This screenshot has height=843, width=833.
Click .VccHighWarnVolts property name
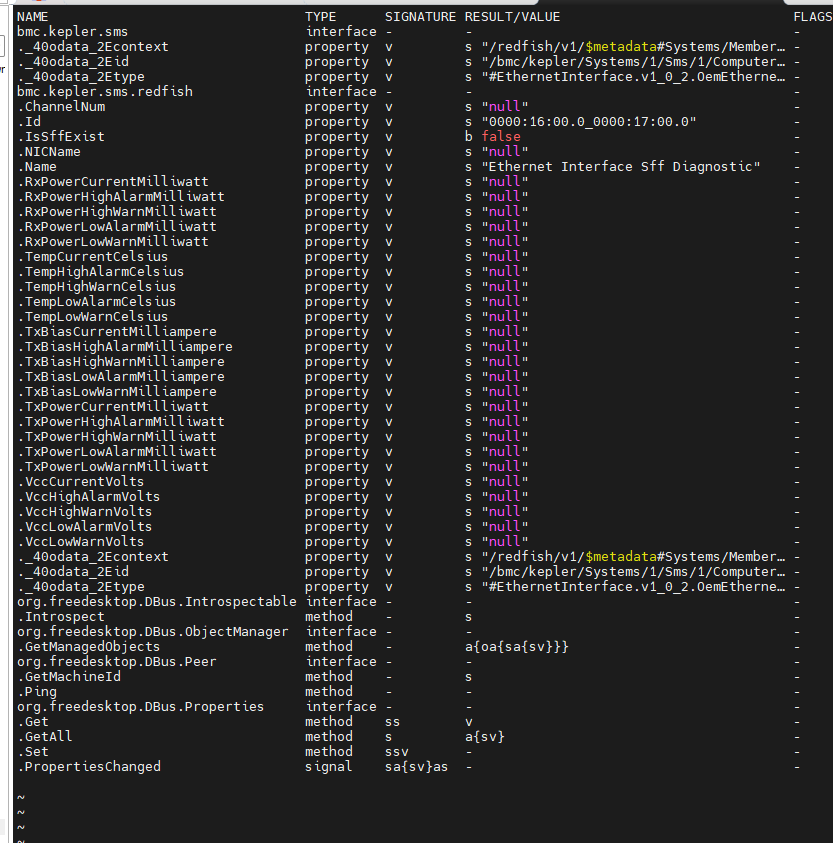coord(84,512)
